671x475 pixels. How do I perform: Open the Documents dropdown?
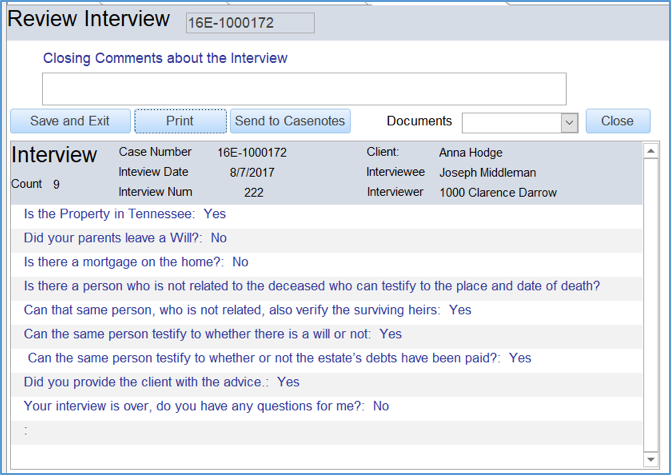(569, 123)
